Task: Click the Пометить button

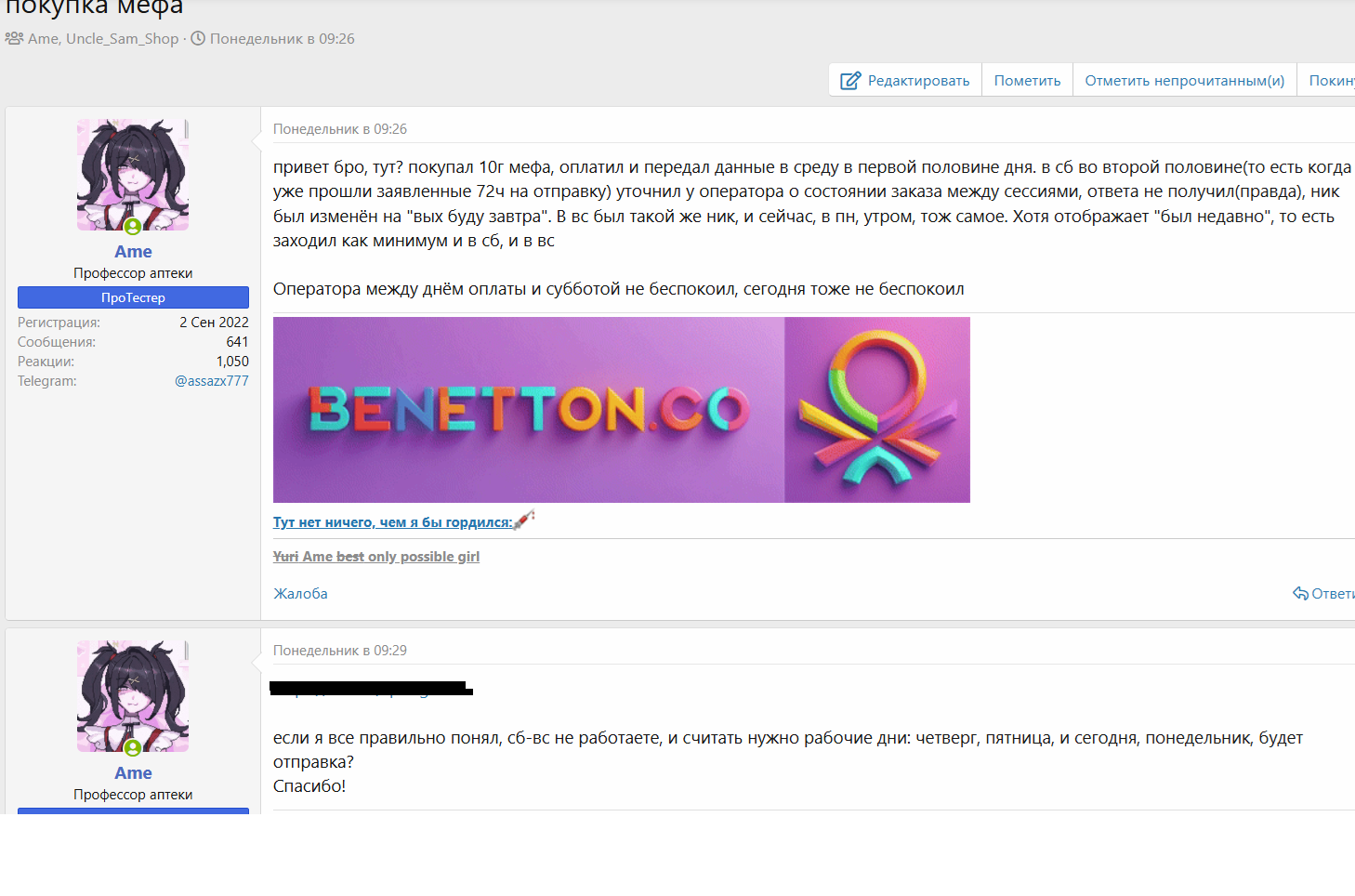Action: coord(1027,81)
